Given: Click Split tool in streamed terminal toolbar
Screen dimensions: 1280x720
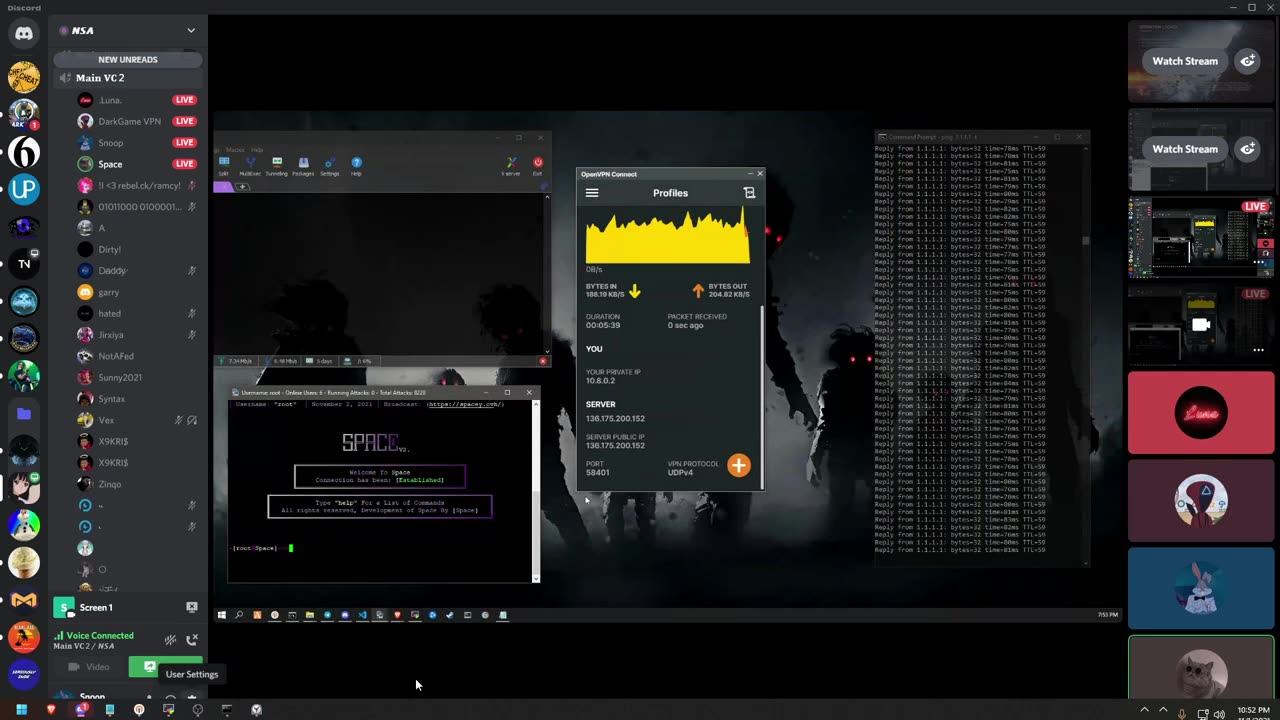Looking at the screenshot, I should coord(224,165).
